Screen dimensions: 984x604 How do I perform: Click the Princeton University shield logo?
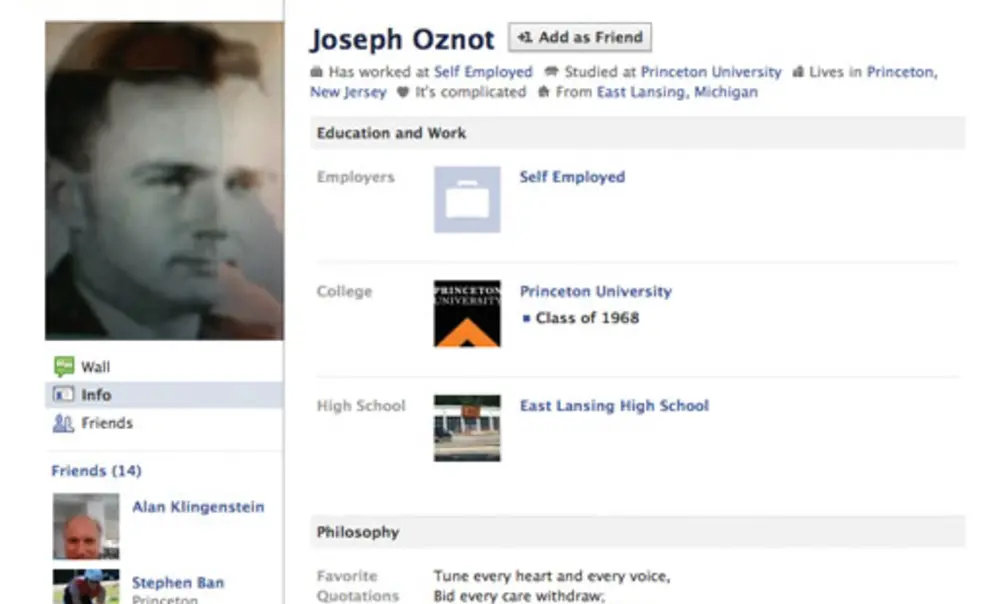[x=466, y=313]
